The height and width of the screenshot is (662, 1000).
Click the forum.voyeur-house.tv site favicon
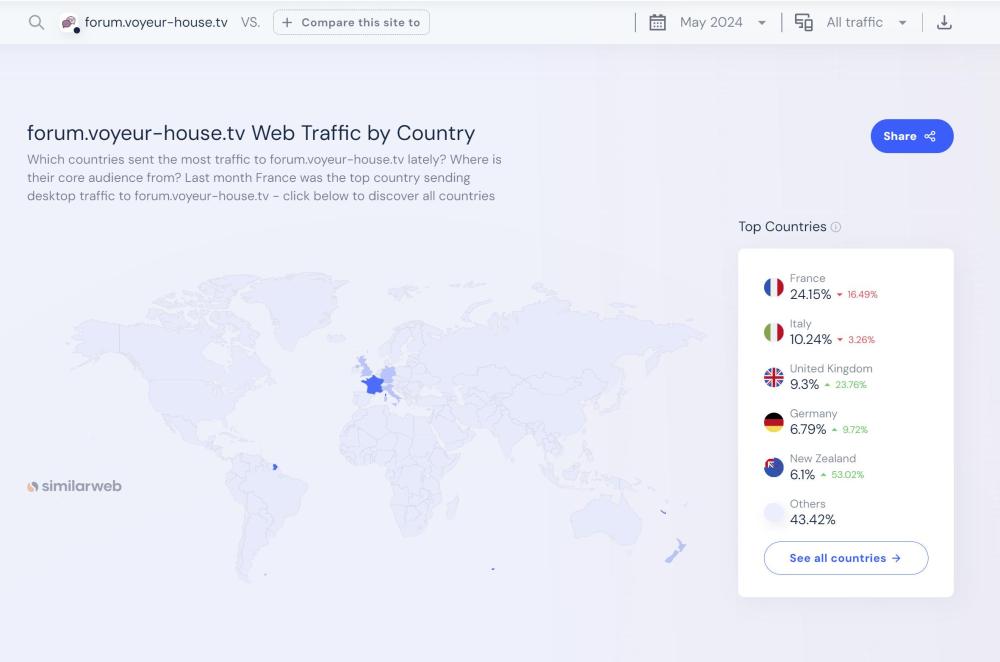coord(70,22)
